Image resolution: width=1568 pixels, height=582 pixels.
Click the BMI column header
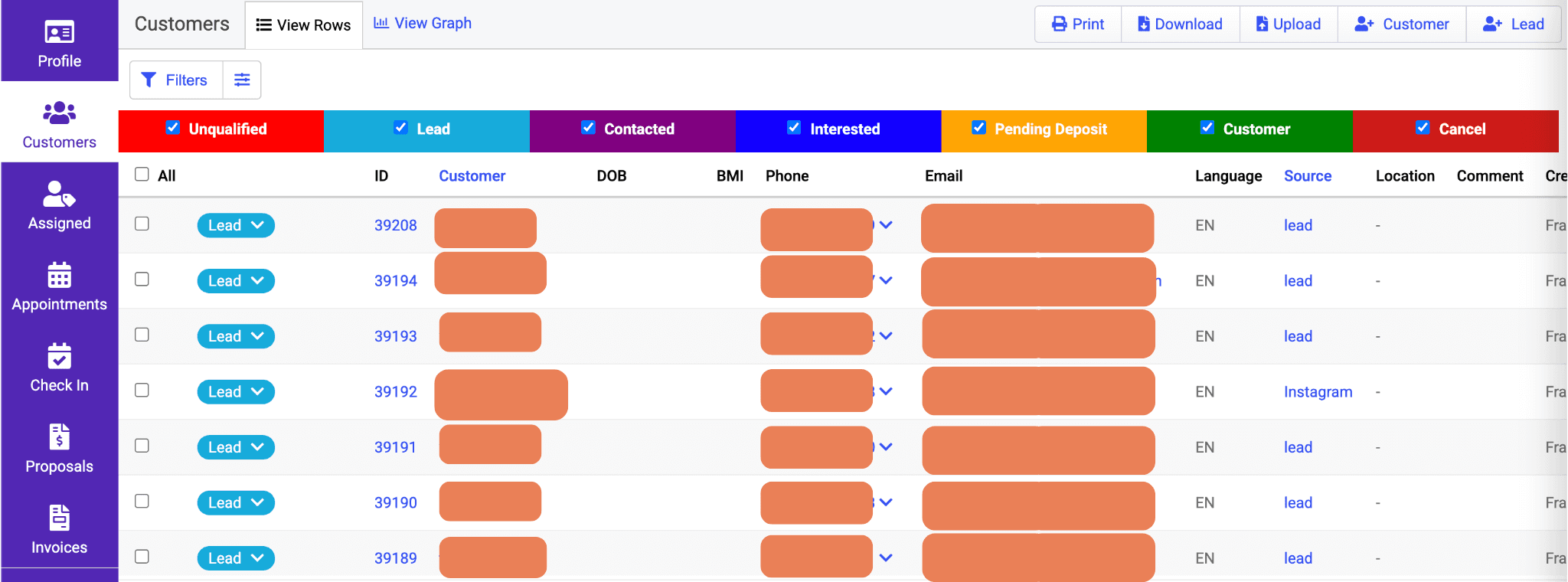click(730, 176)
